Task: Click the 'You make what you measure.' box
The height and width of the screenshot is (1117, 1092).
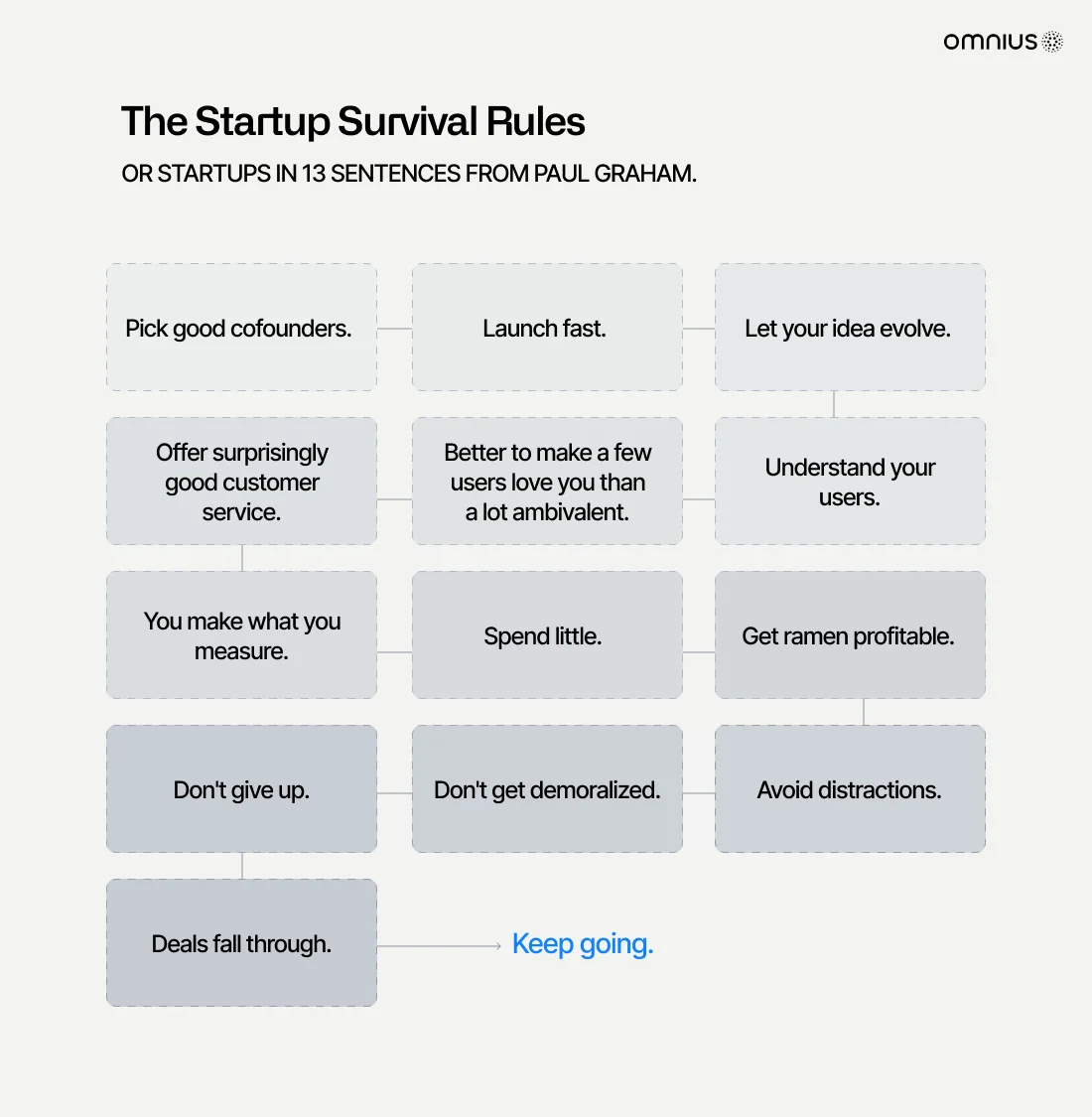Action: tap(241, 634)
